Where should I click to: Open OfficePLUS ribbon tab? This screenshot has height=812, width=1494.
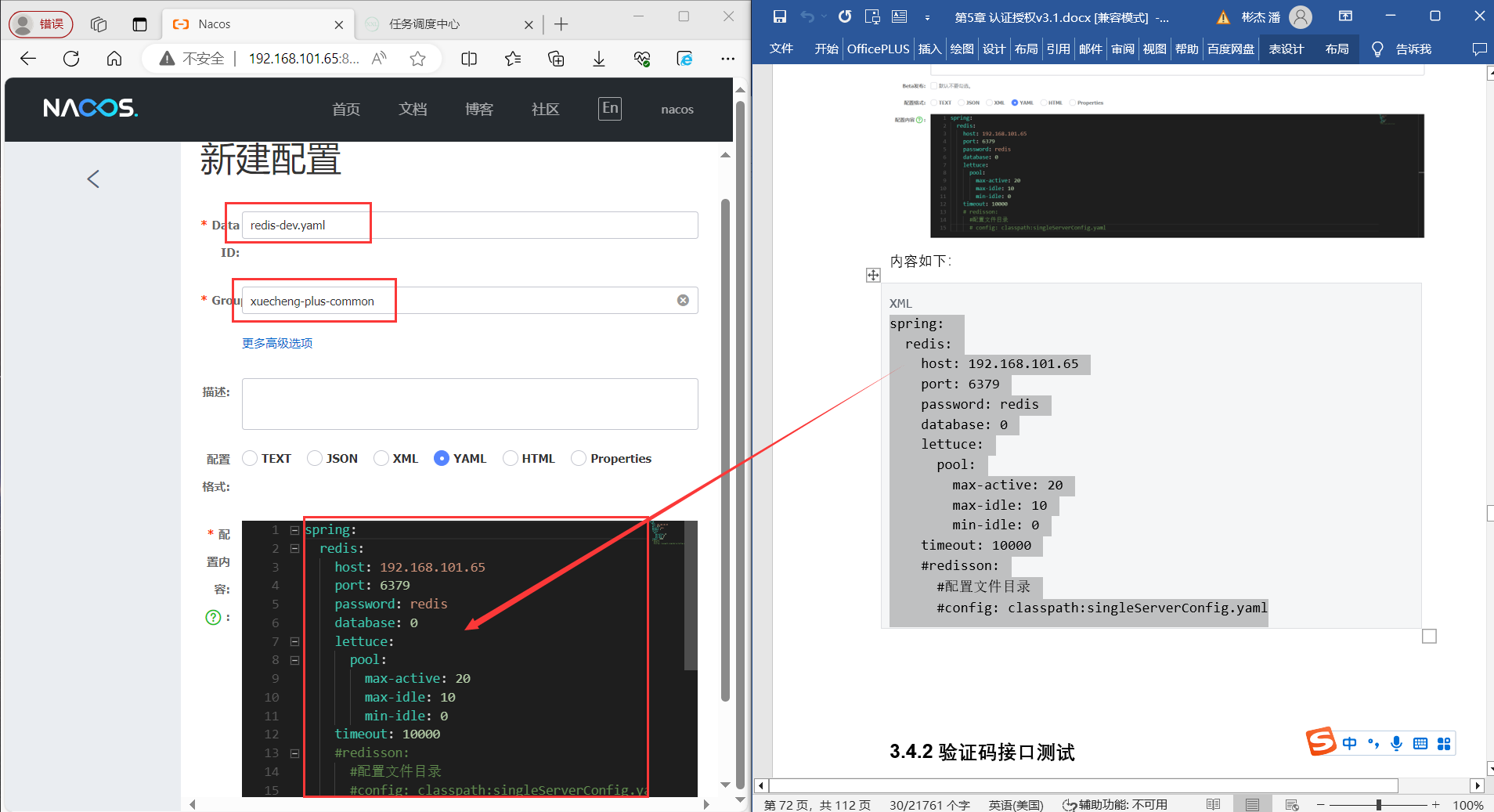tap(878, 49)
